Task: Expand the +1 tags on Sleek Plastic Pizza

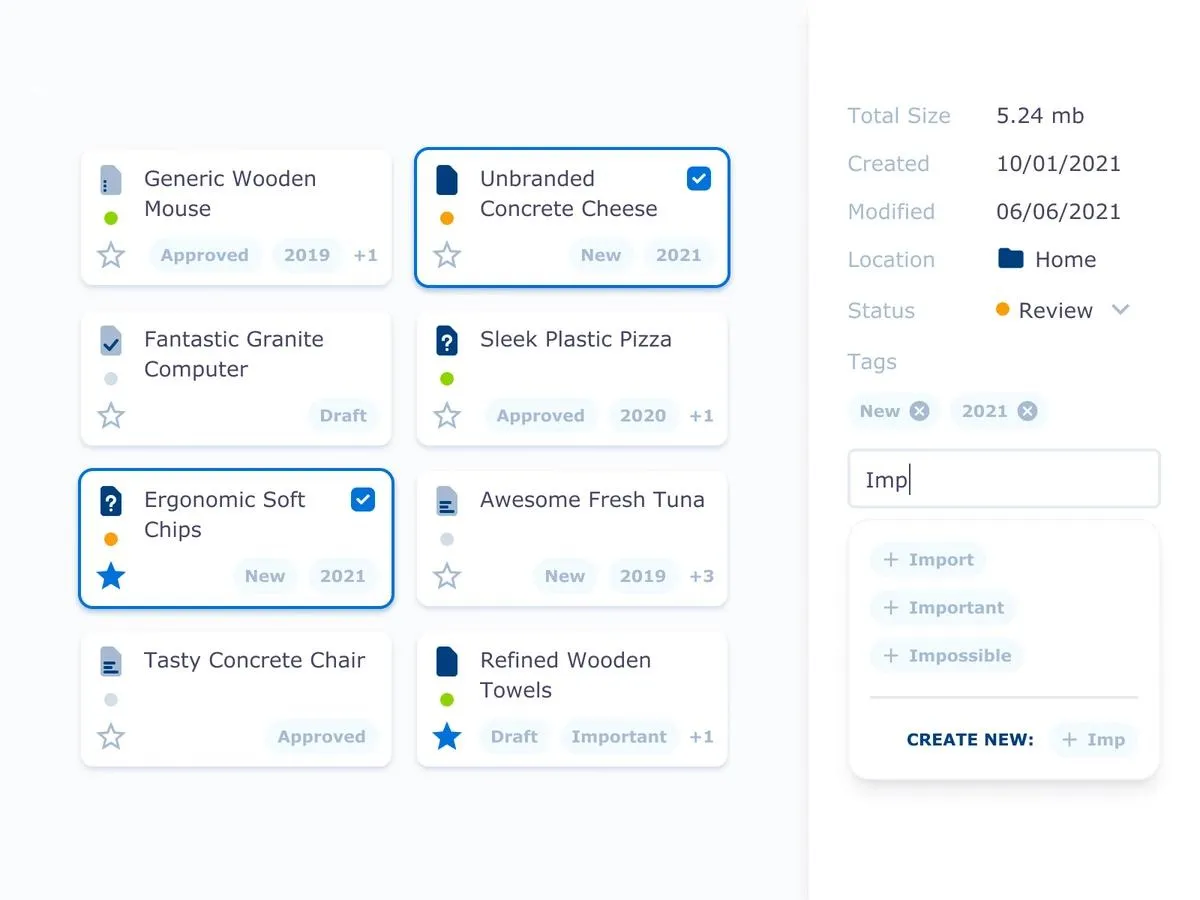Action: point(701,416)
